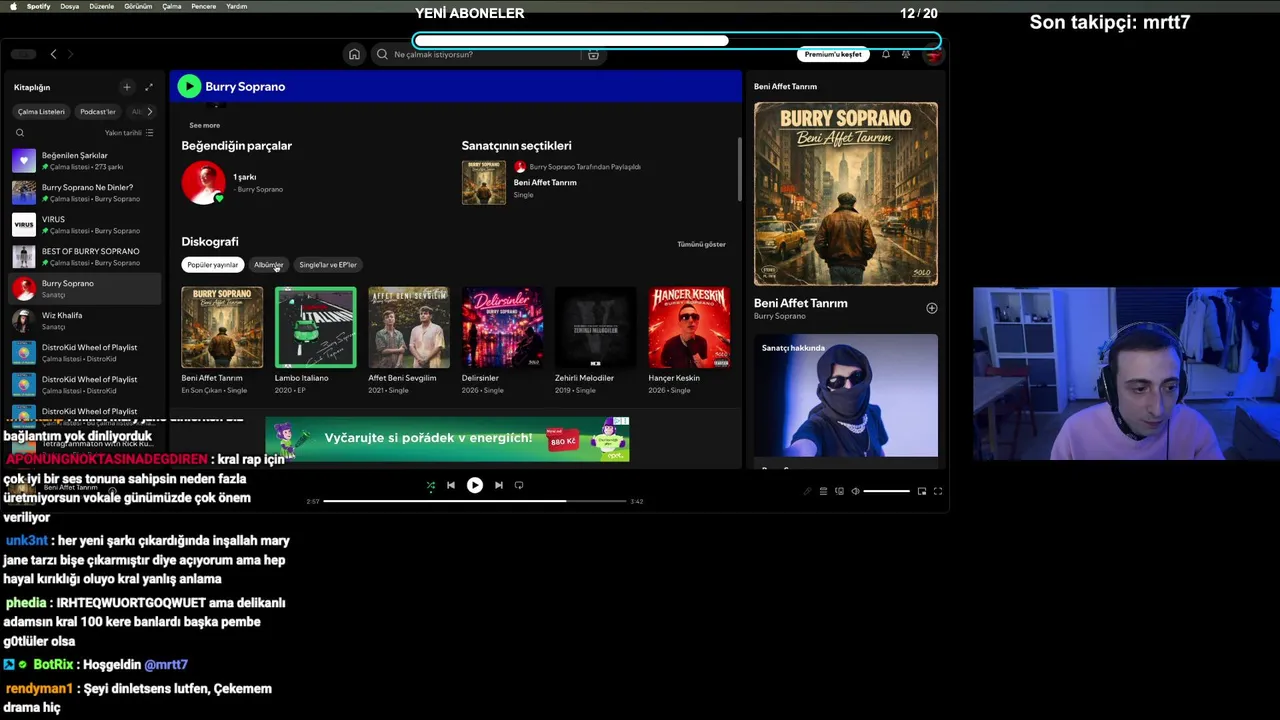1280x720 pixels.
Task: Add Beni Affet Tanrım to library plus icon
Action: point(931,308)
